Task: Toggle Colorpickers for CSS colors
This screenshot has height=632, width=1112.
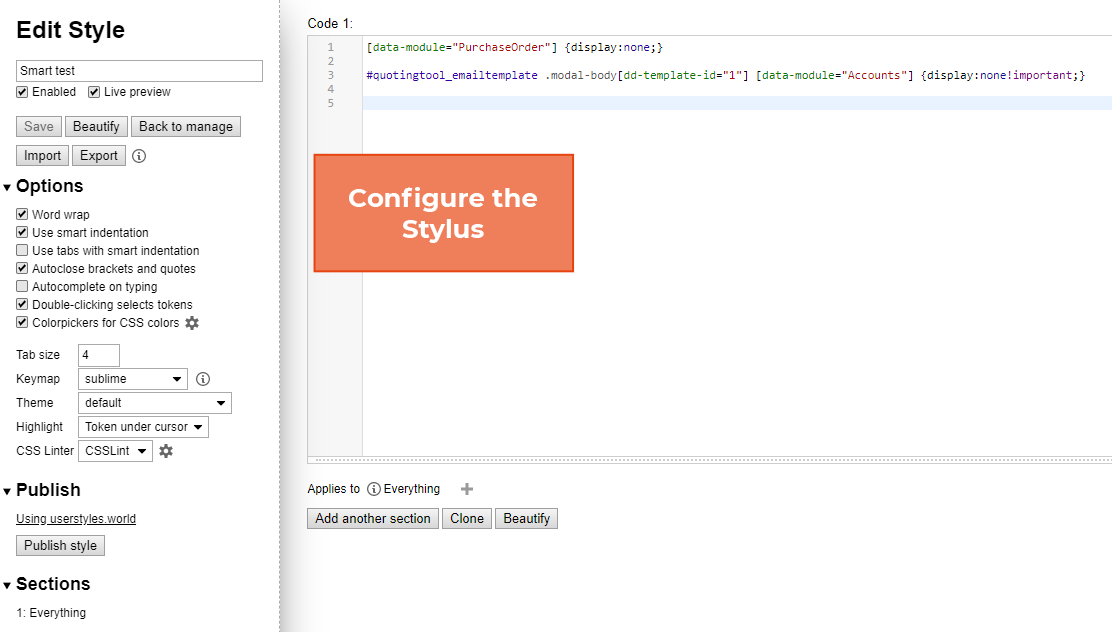Action: tap(22, 323)
